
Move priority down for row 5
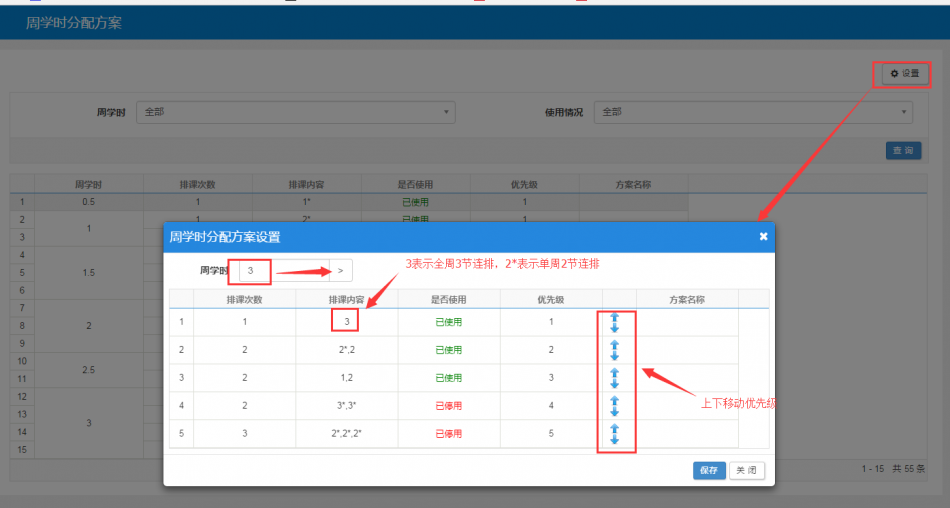coord(615,440)
